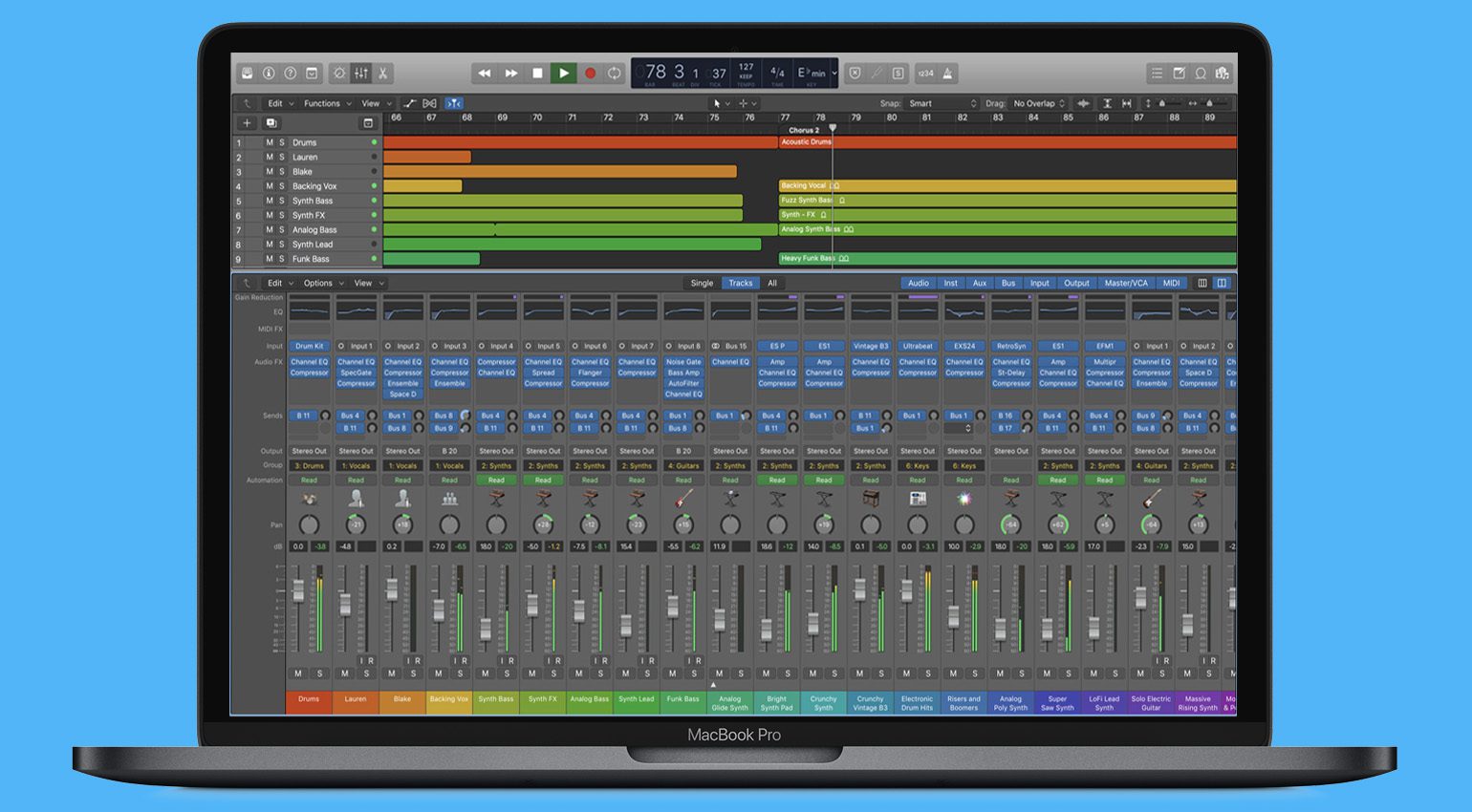Toggle the Metronome click button

click(947, 74)
